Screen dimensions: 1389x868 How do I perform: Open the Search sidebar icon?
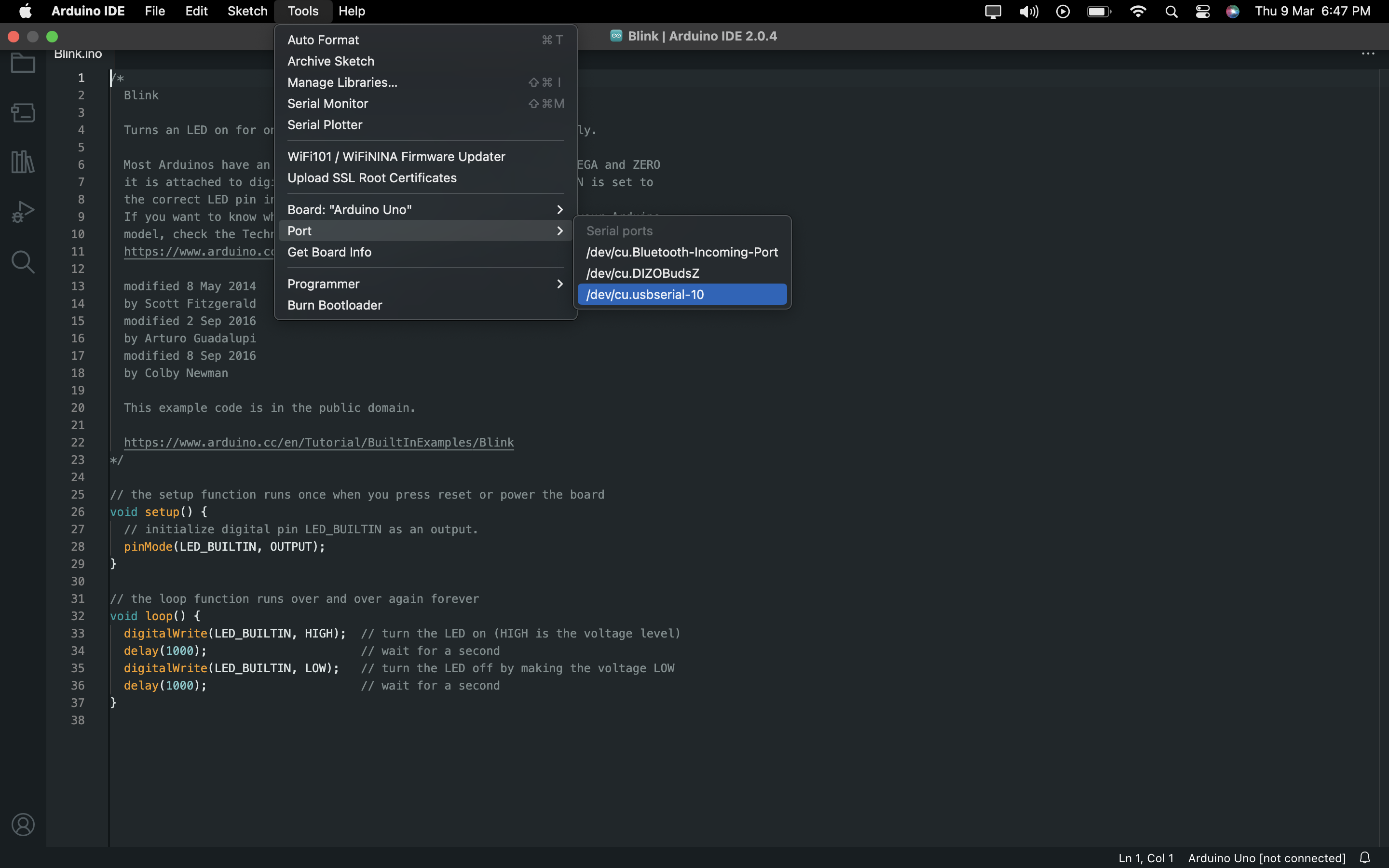point(23,262)
